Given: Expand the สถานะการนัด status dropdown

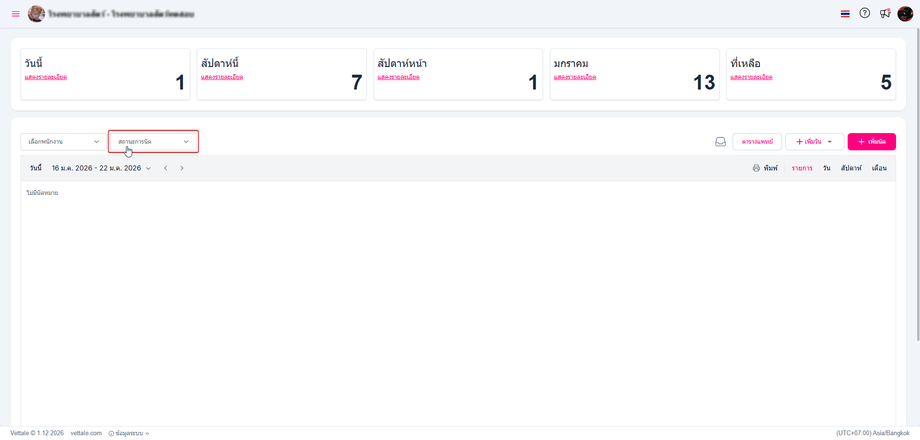Looking at the screenshot, I should 154,142.
